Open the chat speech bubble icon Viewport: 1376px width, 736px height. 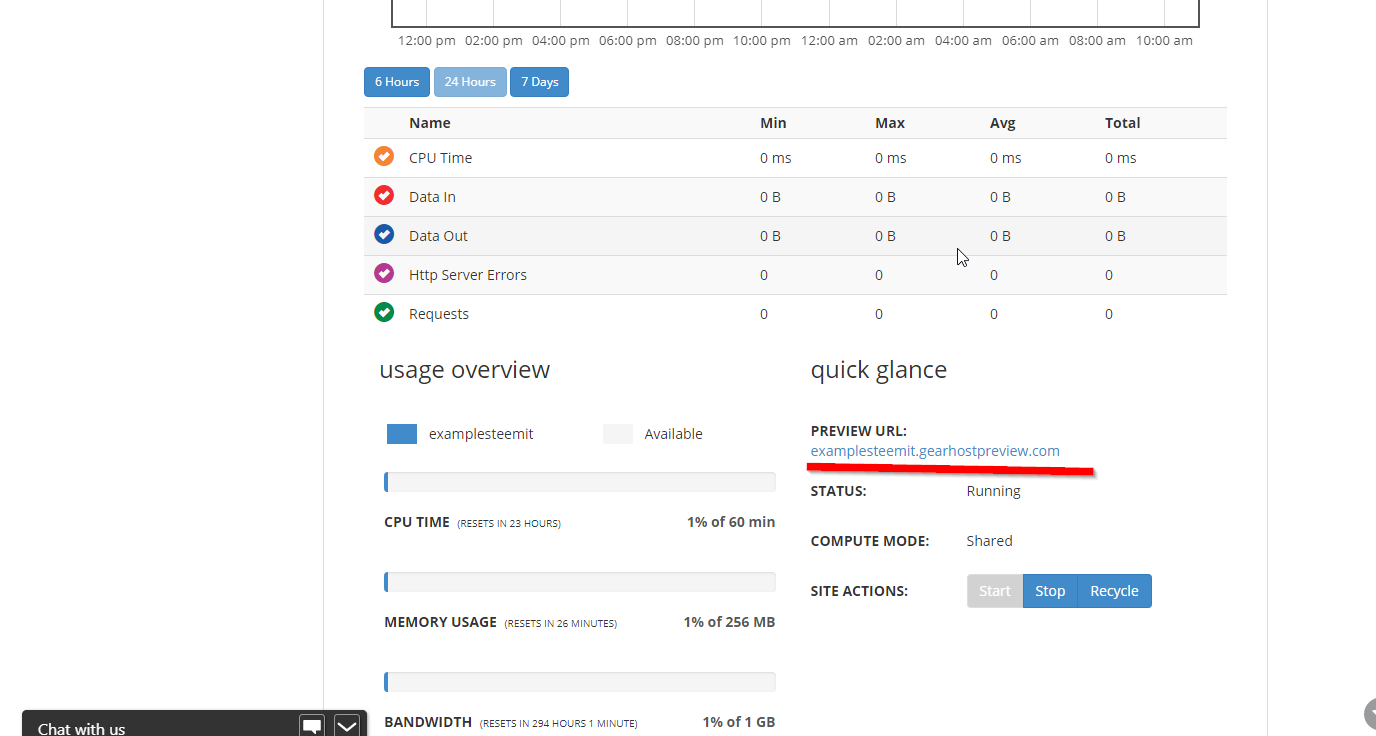click(312, 727)
